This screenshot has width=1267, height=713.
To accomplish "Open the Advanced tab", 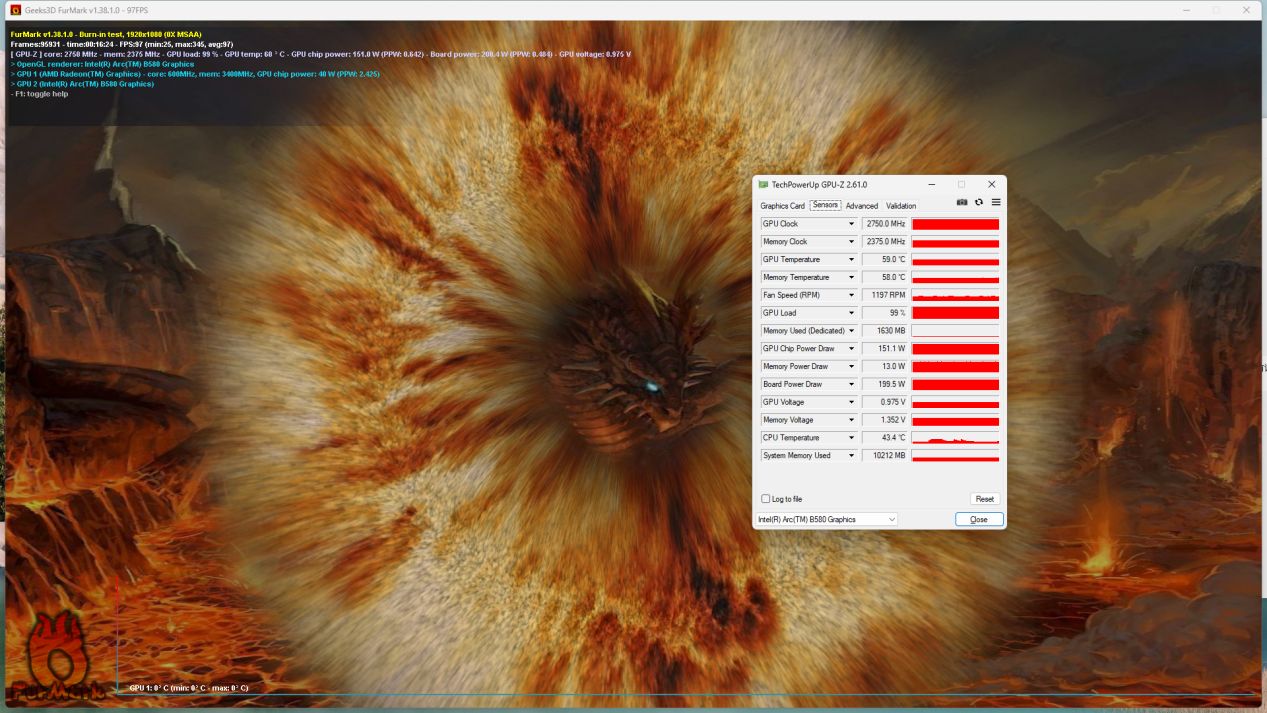I will coord(862,206).
